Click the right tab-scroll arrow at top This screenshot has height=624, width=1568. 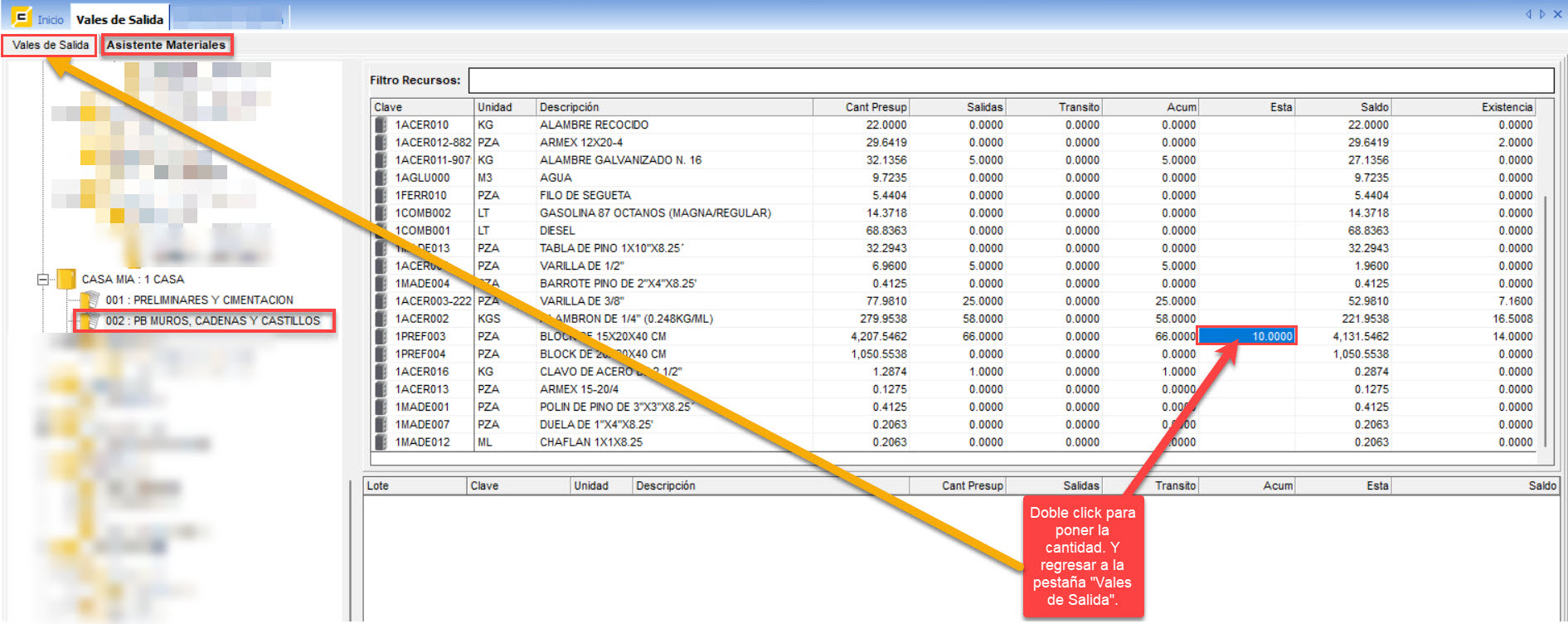pos(1542,14)
